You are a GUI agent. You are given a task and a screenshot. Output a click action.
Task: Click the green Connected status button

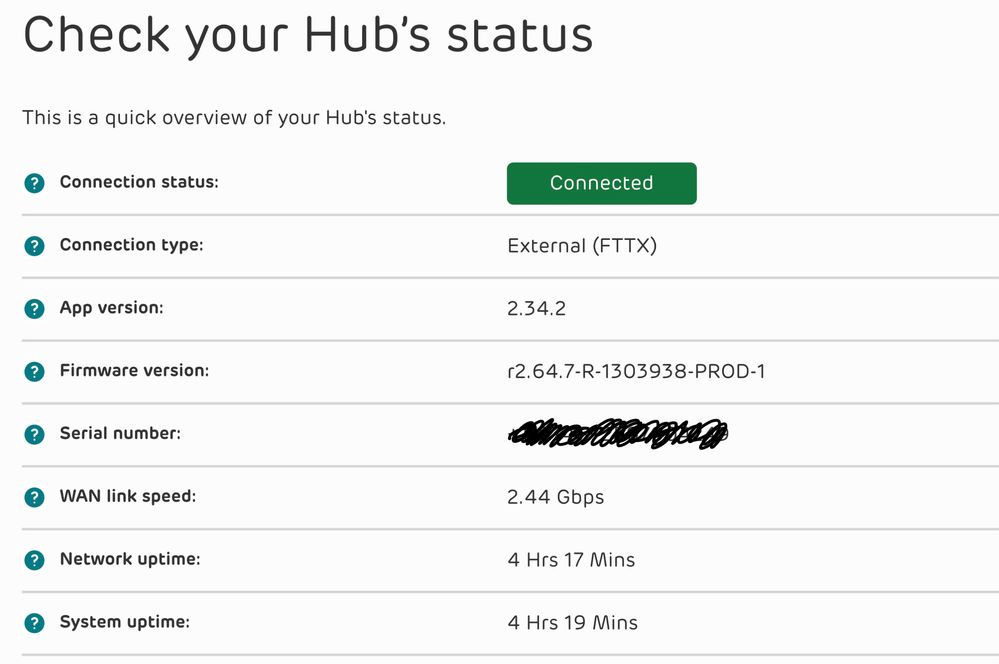[601, 183]
